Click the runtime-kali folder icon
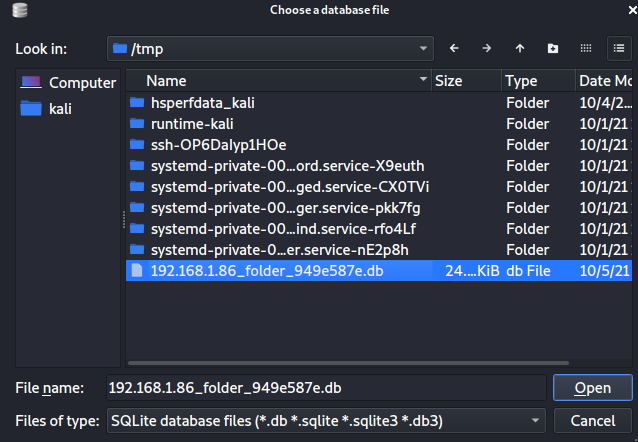Image resolution: width=638 pixels, height=442 pixels. click(x=137, y=123)
